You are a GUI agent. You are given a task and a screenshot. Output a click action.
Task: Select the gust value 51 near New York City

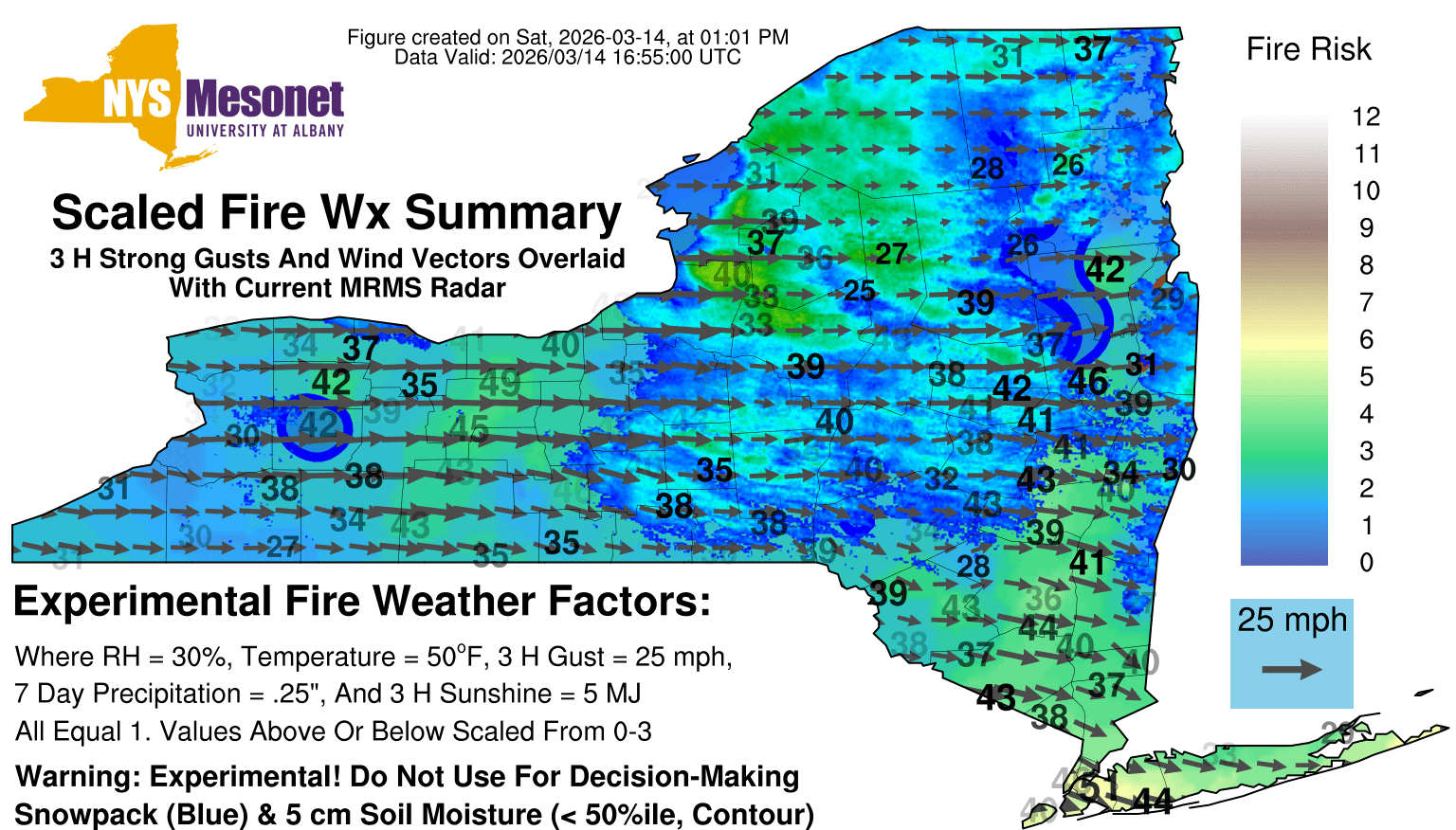[x=1100, y=788]
